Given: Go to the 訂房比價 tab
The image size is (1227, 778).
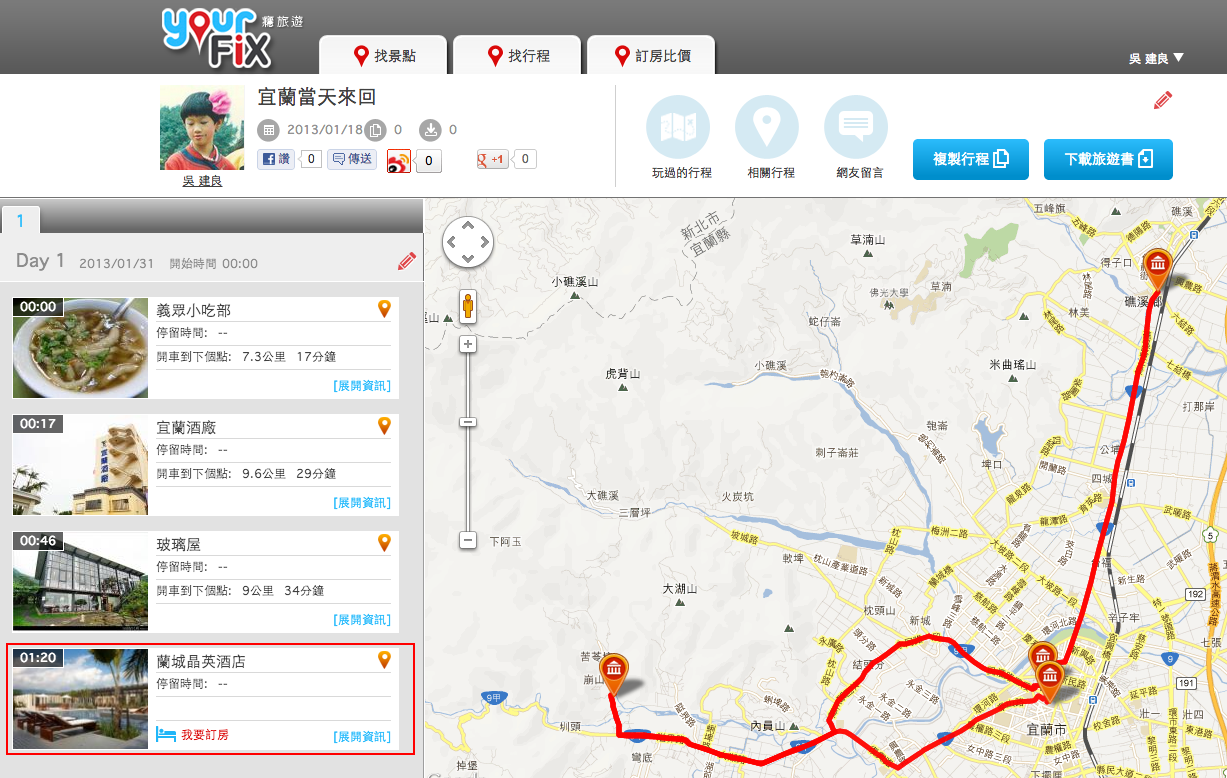Looking at the screenshot, I should click(x=652, y=55).
